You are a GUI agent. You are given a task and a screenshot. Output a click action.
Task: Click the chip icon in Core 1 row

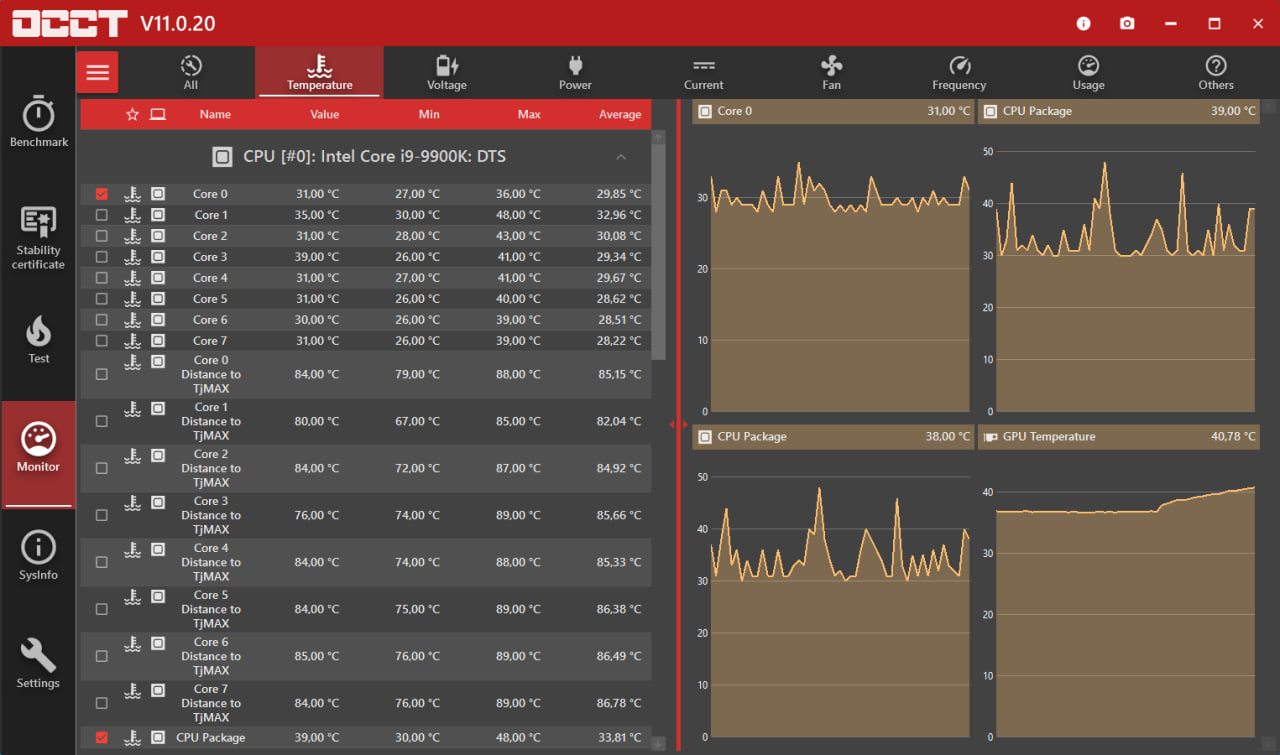tap(158, 214)
